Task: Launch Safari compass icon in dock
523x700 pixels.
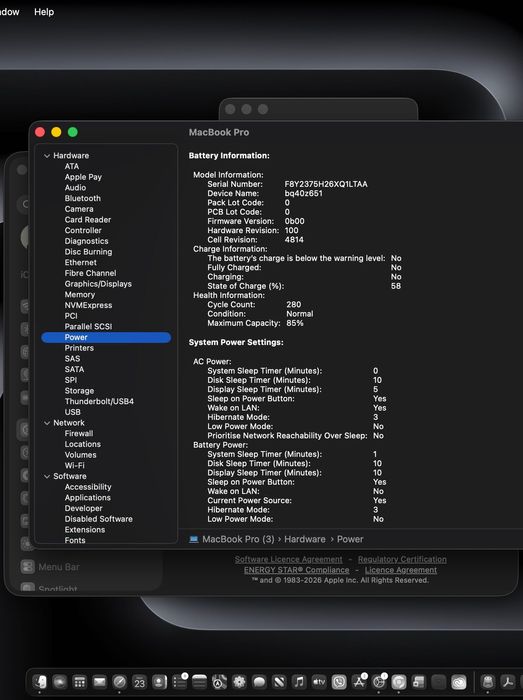Action: point(119,682)
